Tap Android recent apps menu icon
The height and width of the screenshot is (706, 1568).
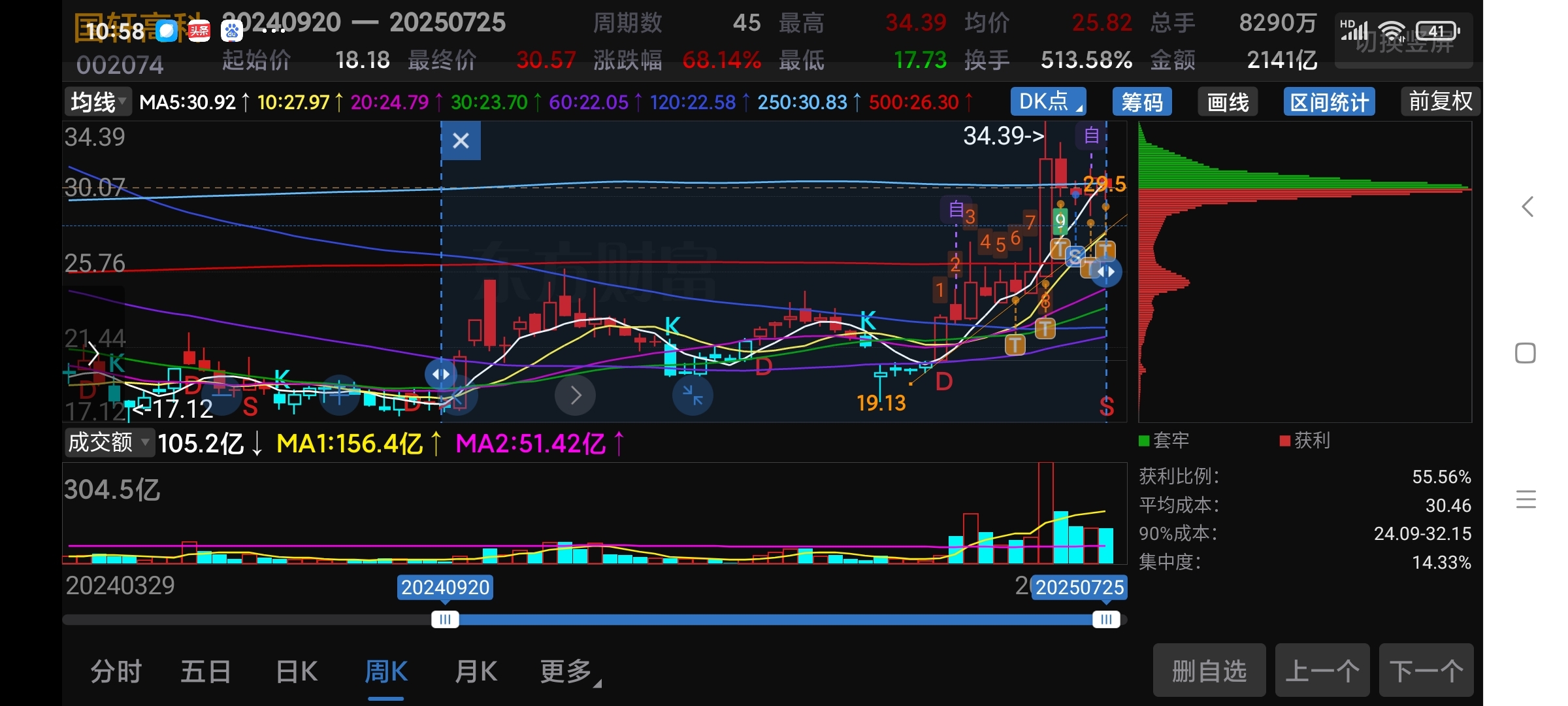pos(1526,499)
